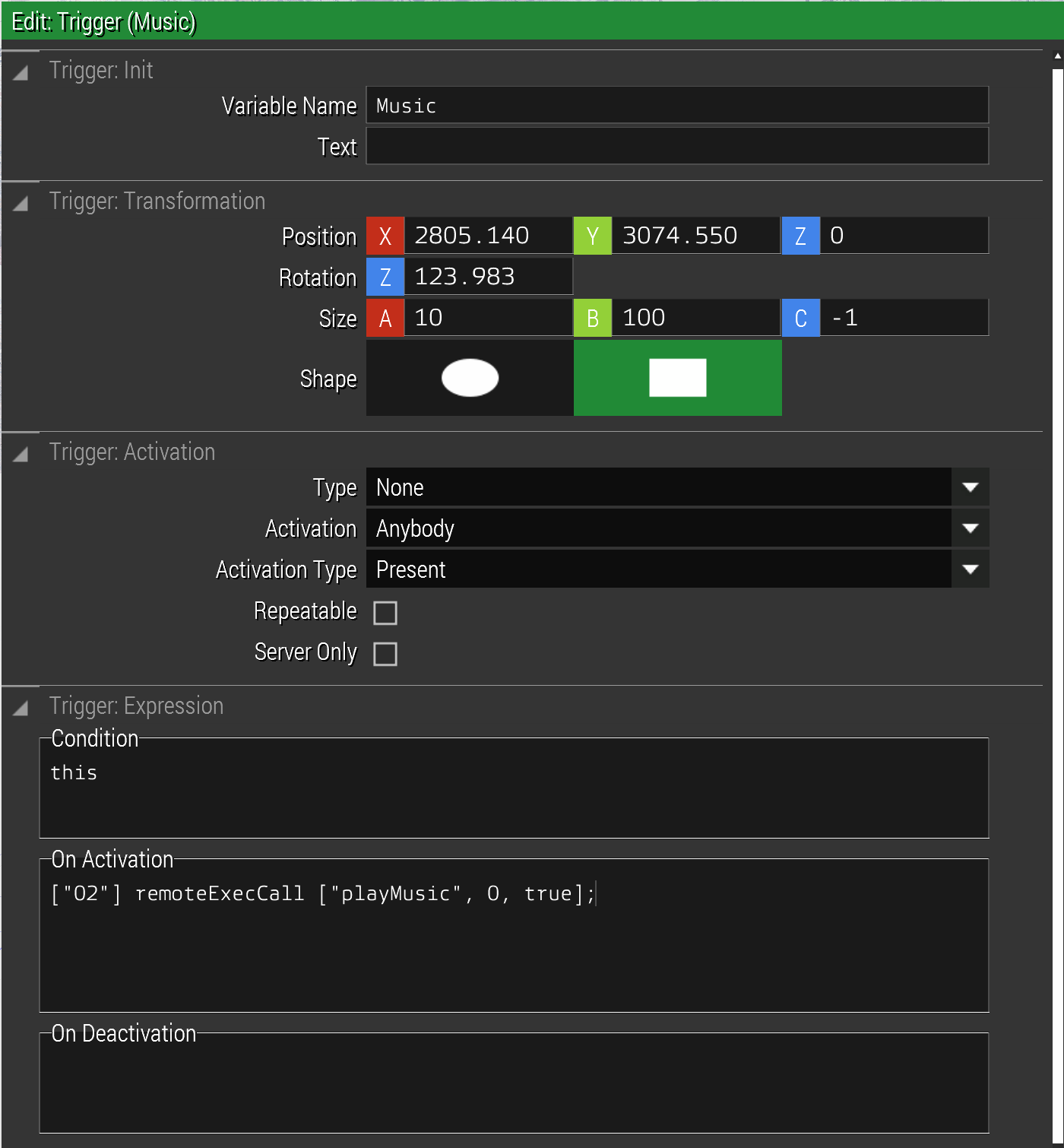Screen dimensions: 1064x1148
Task: Click the Shape label
Action: (328, 379)
